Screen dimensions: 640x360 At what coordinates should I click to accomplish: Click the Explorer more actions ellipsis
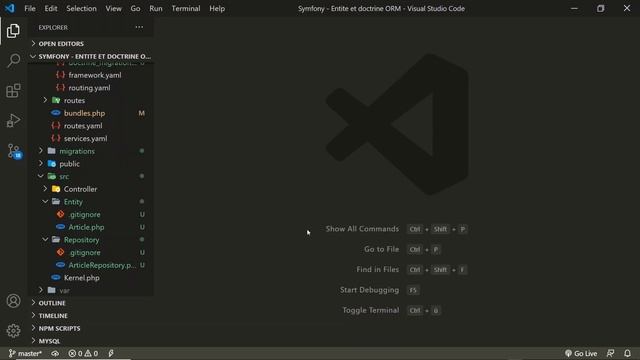point(139,27)
